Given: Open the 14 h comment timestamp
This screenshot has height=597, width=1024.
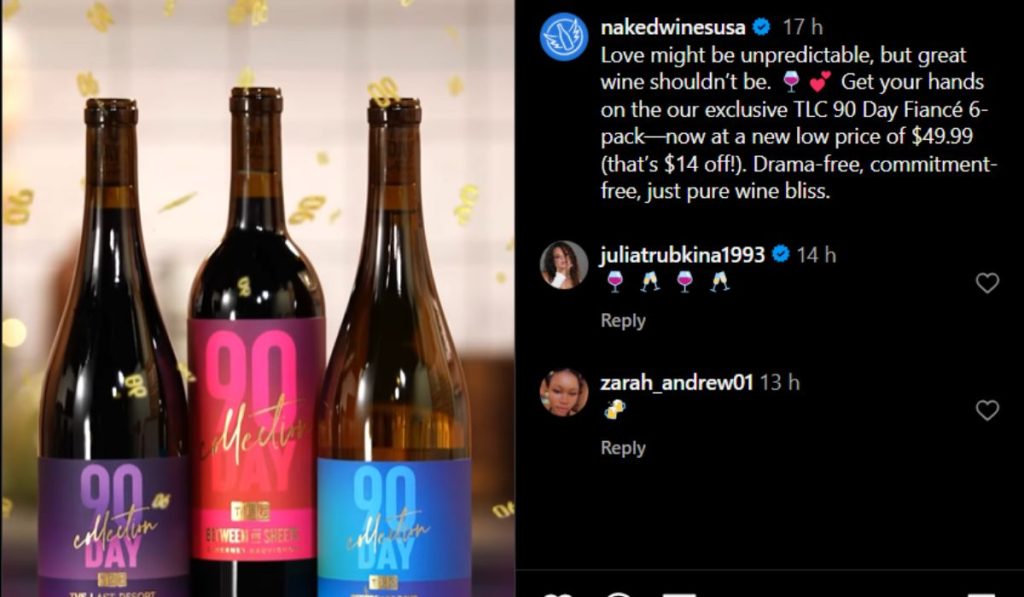Looking at the screenshot, I should [x=817, y=255].
